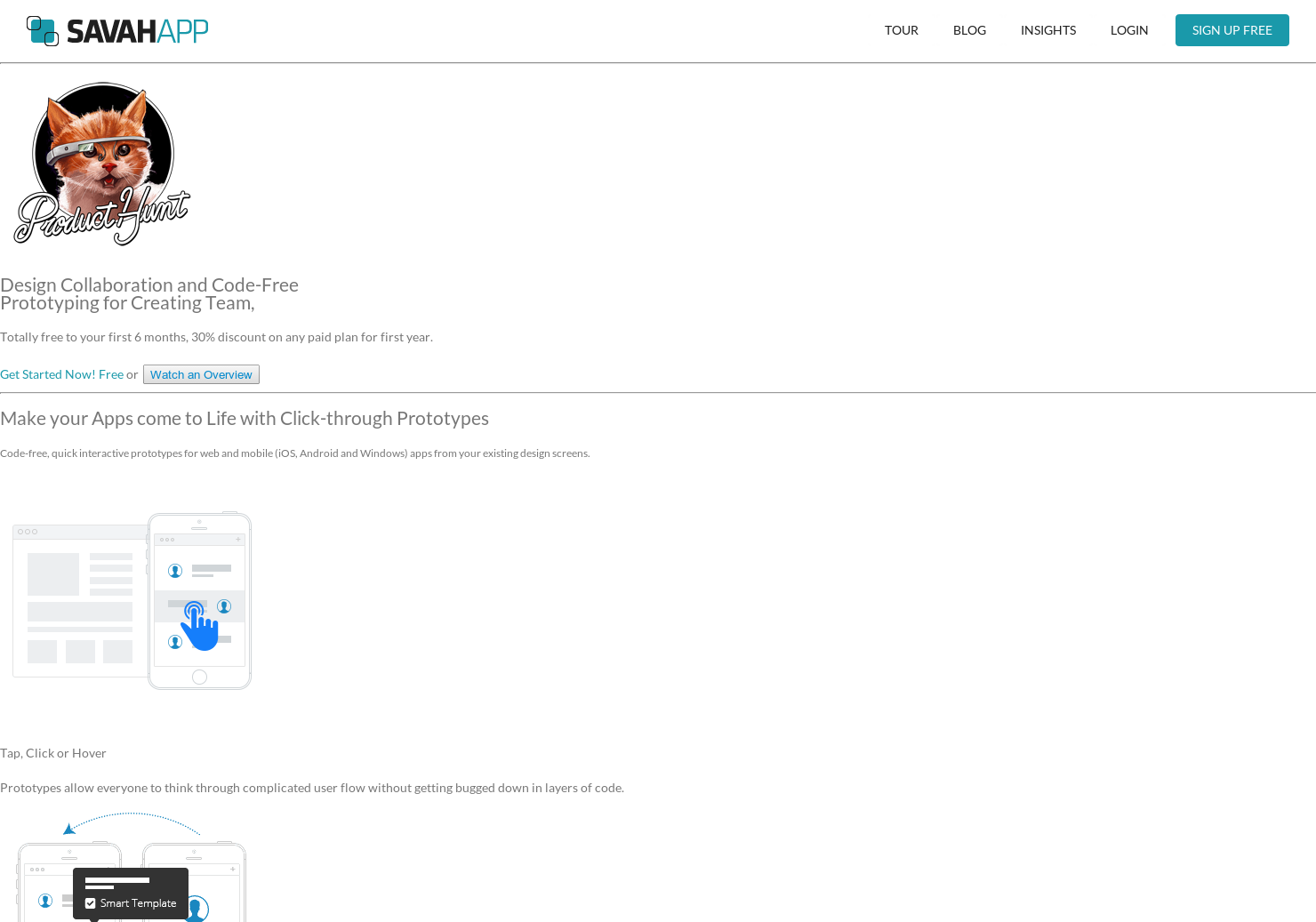This screenshot has width=1316, height=922.
Task: Click the SIGN UP FREE button
Action: coord(1232,29)
